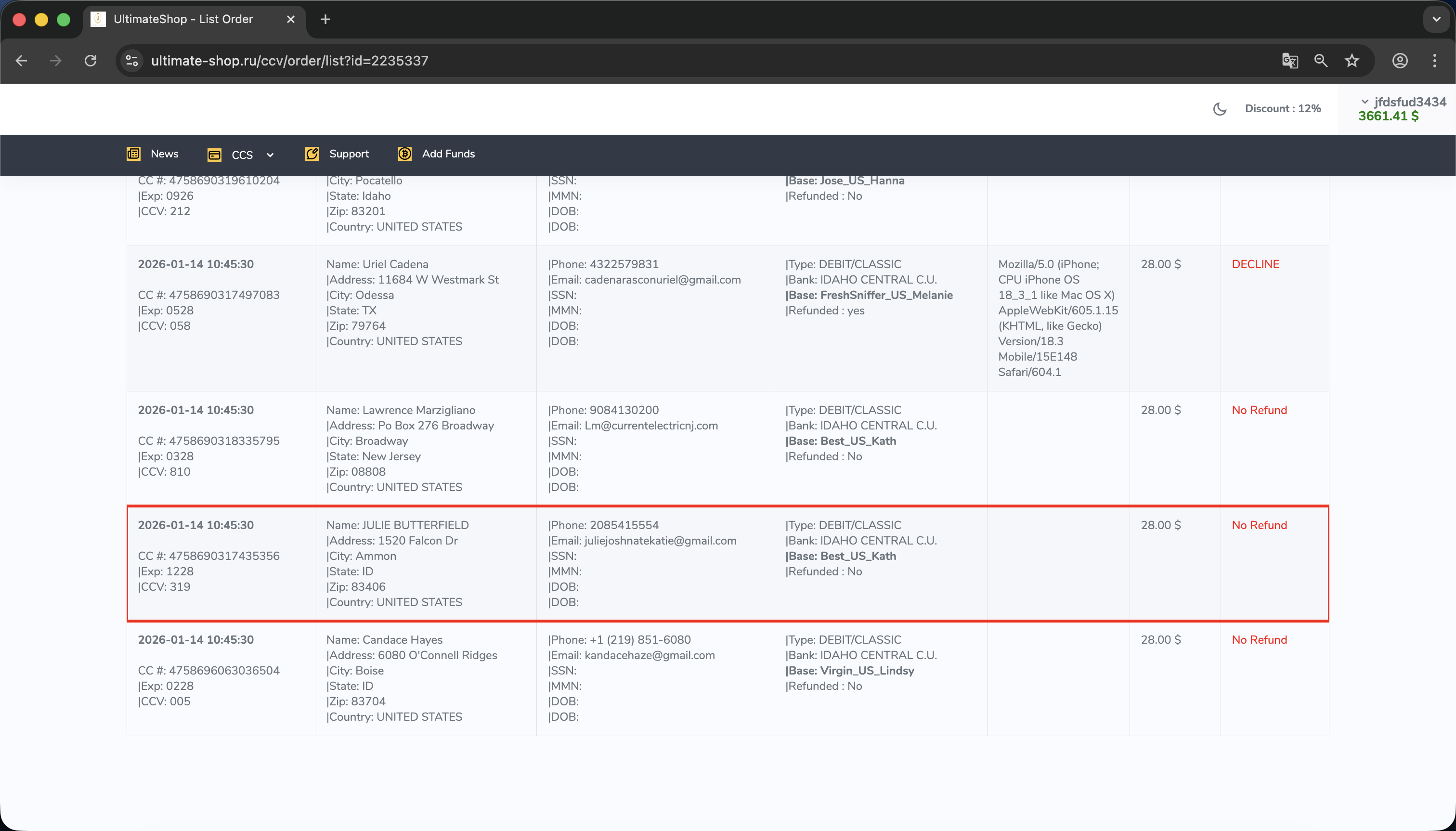Open the browser profile icon
The width and height of the screenshot is (1456, 831).
point(1400,61)
